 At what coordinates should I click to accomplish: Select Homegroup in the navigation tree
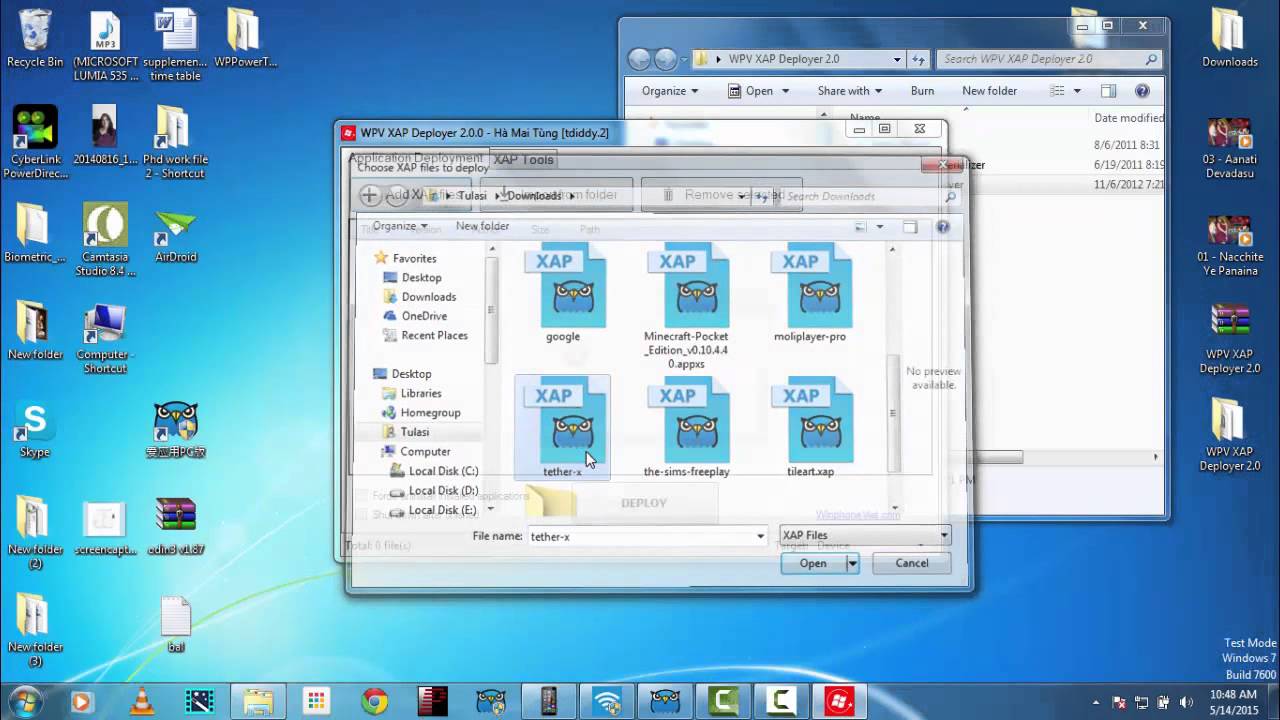pyautogui.click(x=430, y=412)
